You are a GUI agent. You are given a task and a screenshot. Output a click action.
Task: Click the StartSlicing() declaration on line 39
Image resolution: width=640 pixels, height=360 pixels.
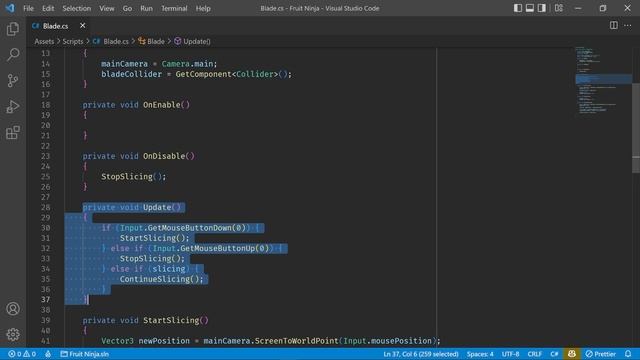(x=176, y=320)
